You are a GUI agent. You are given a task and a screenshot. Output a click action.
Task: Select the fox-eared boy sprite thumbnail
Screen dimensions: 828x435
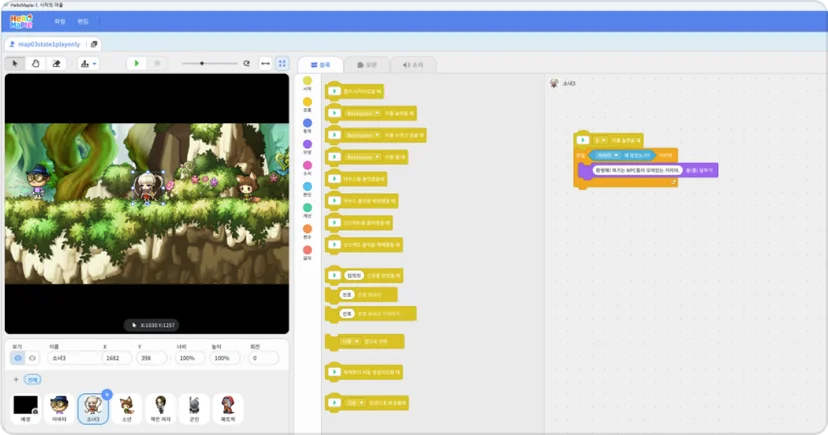coord(127,408)
